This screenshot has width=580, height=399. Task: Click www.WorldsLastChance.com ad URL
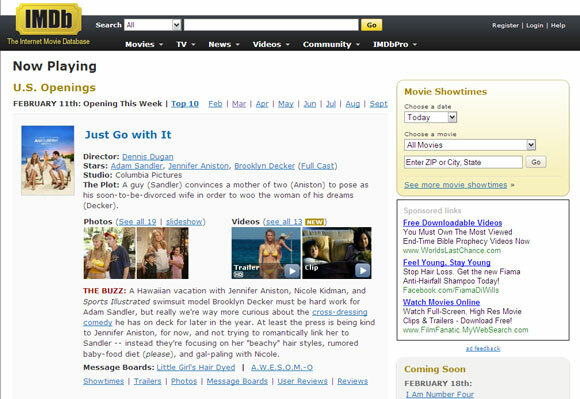(452, 251)
